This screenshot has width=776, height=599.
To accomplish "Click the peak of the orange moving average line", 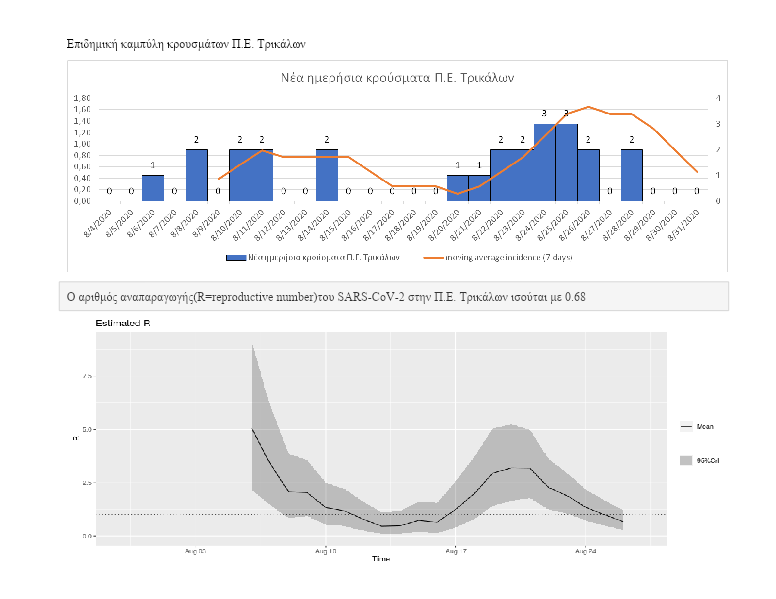I will pyautogui.click(x=589, y=107).
